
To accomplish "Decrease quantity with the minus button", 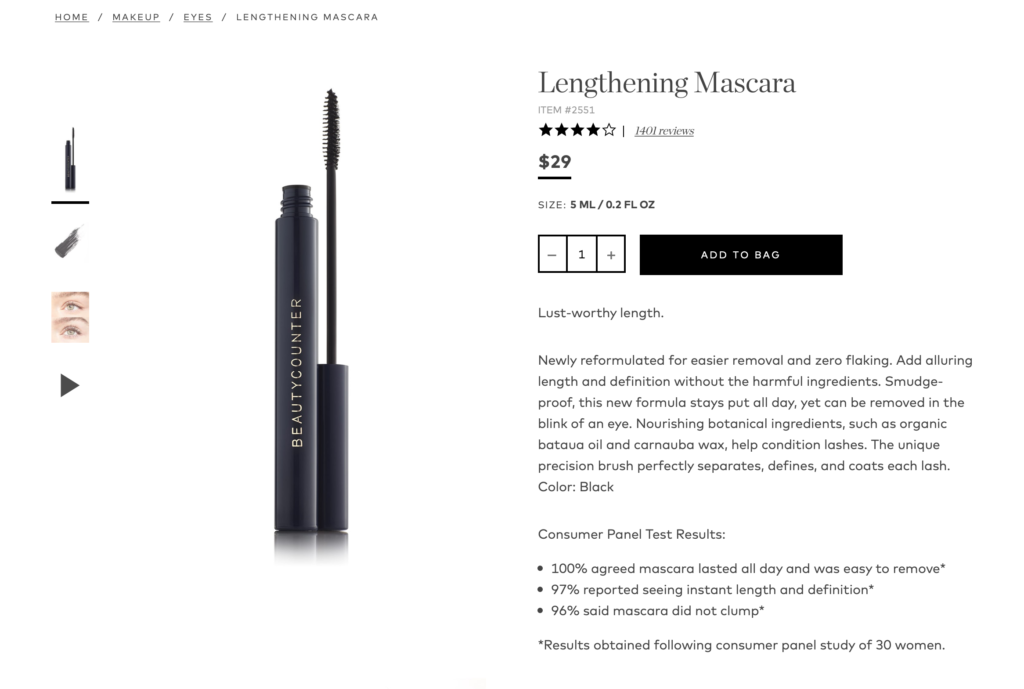I will [x=552, y=254].
